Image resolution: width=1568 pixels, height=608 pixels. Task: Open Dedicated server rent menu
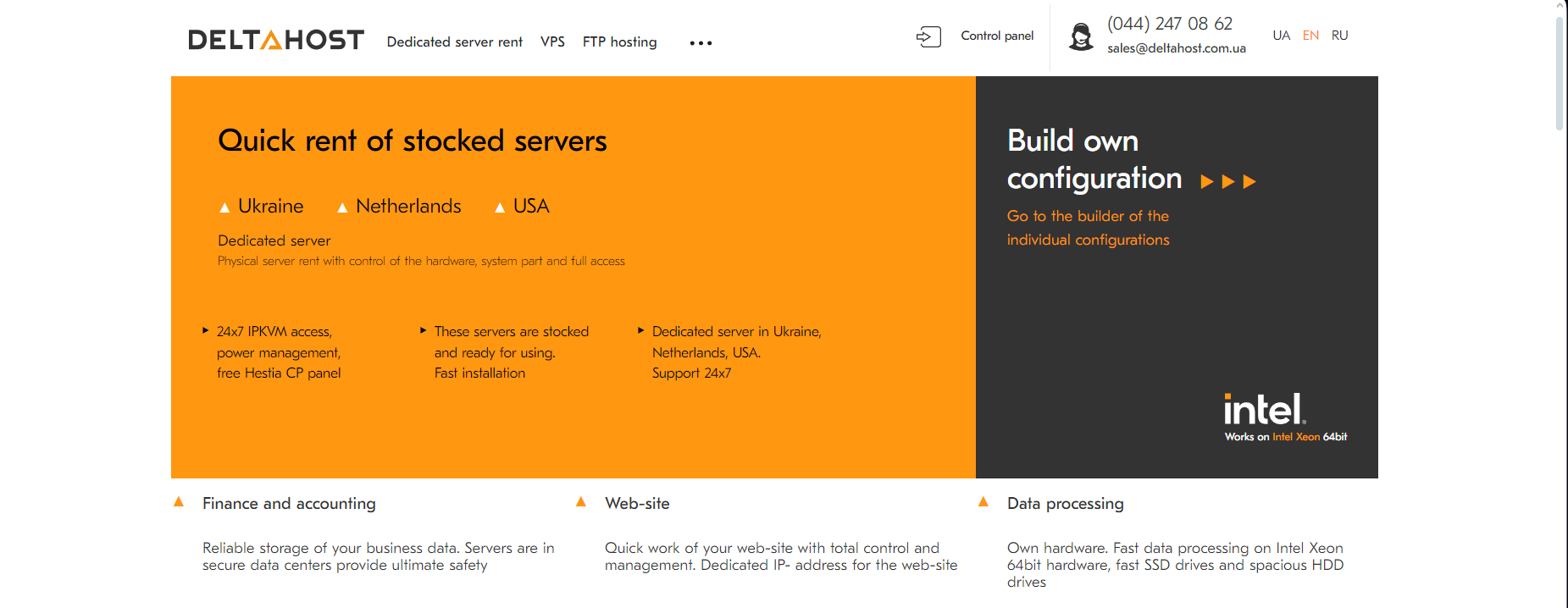[454, 41]
